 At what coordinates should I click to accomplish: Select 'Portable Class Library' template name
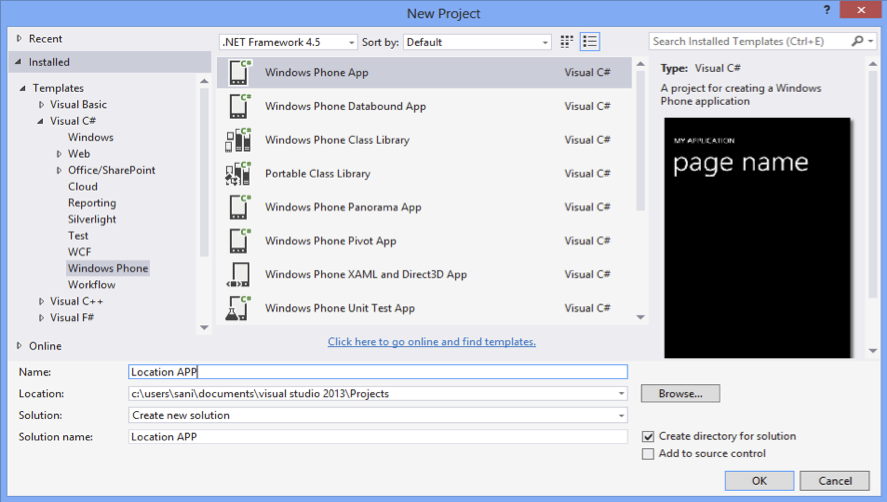[x=317, y=173]
